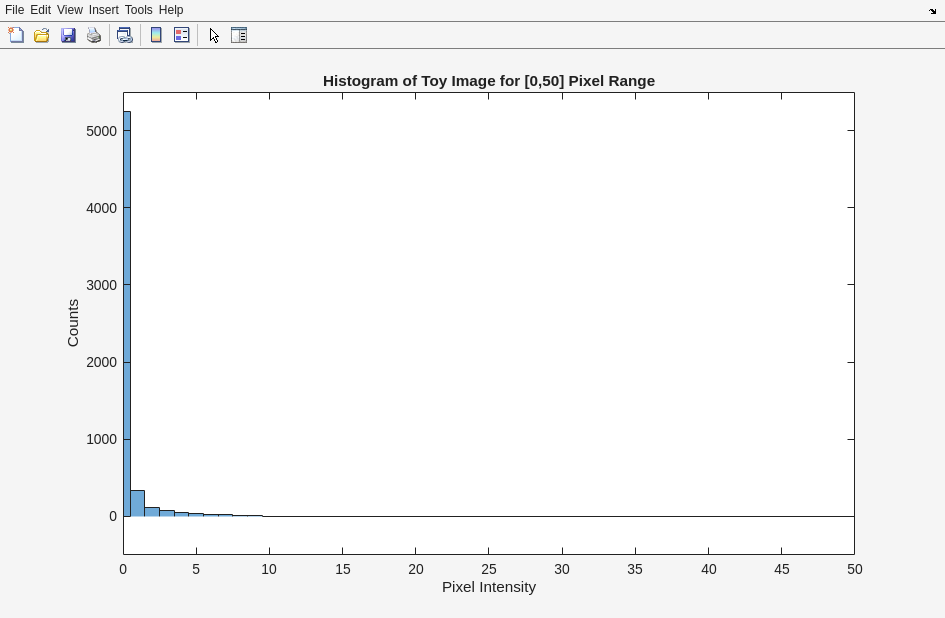This screenshot has height=618, width=945.
Task: Select the 'Counts' y-axis label
Action: [73, 323]
